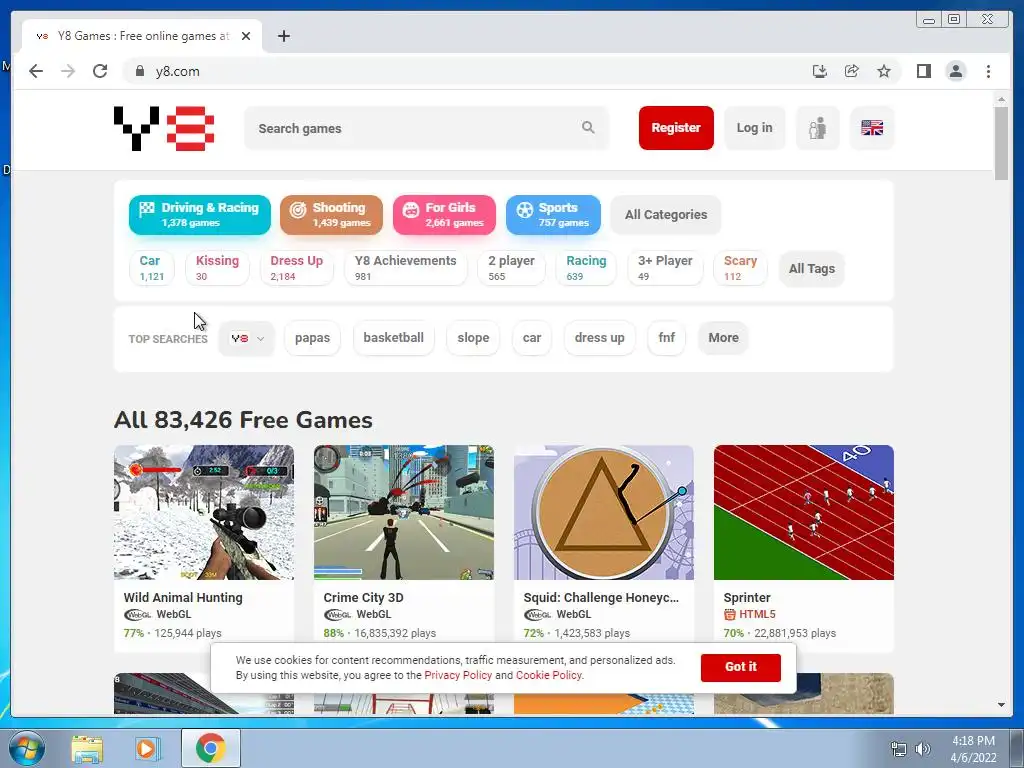The width and height of the screenshot is (1024, 768).
Task: Bookmark this tab with star icon
Action: click(884, 71)
